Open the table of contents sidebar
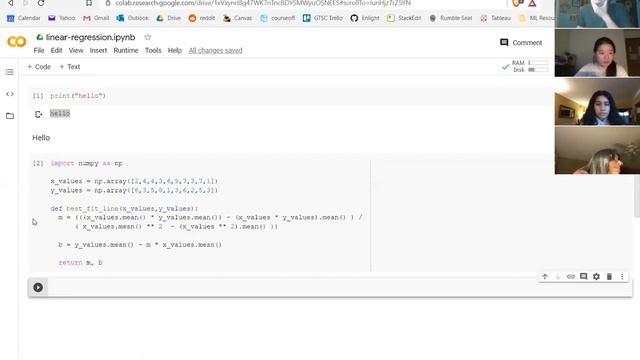Image resolution: width=640 pixels, height=360 pixels. (x=10, y=72)
